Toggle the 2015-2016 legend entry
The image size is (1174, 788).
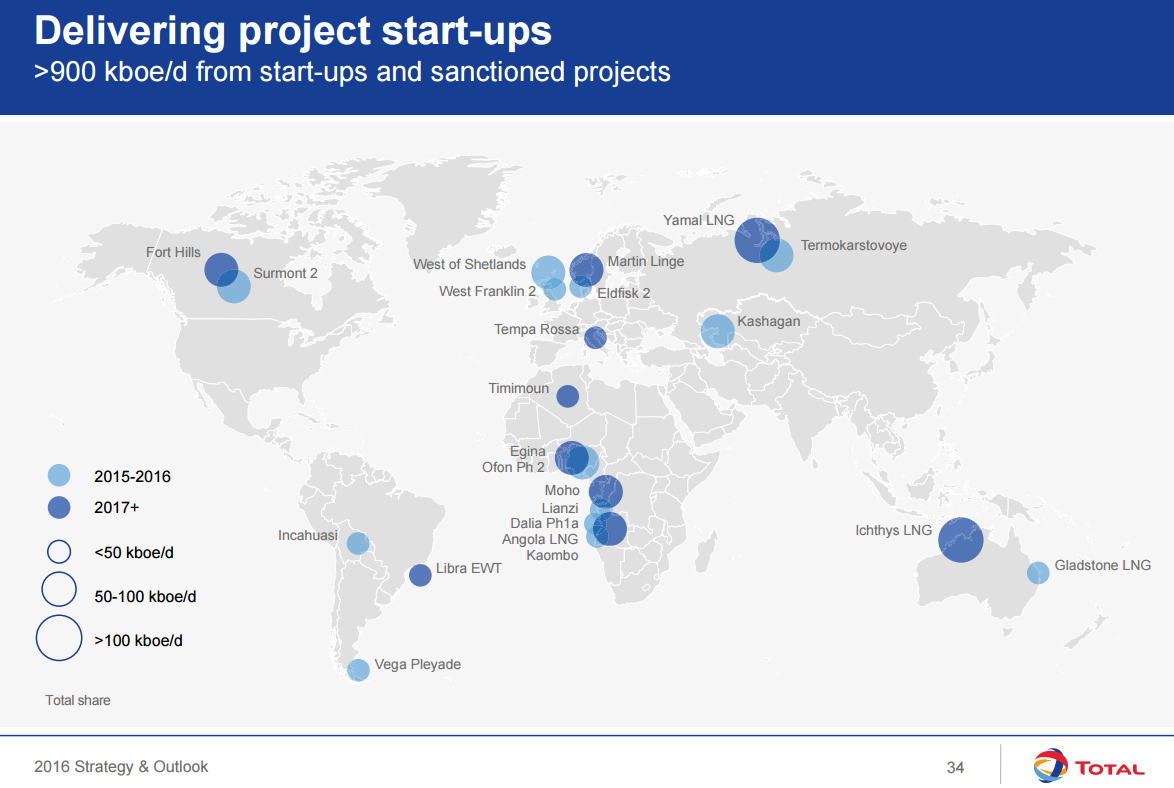point(58,476)
